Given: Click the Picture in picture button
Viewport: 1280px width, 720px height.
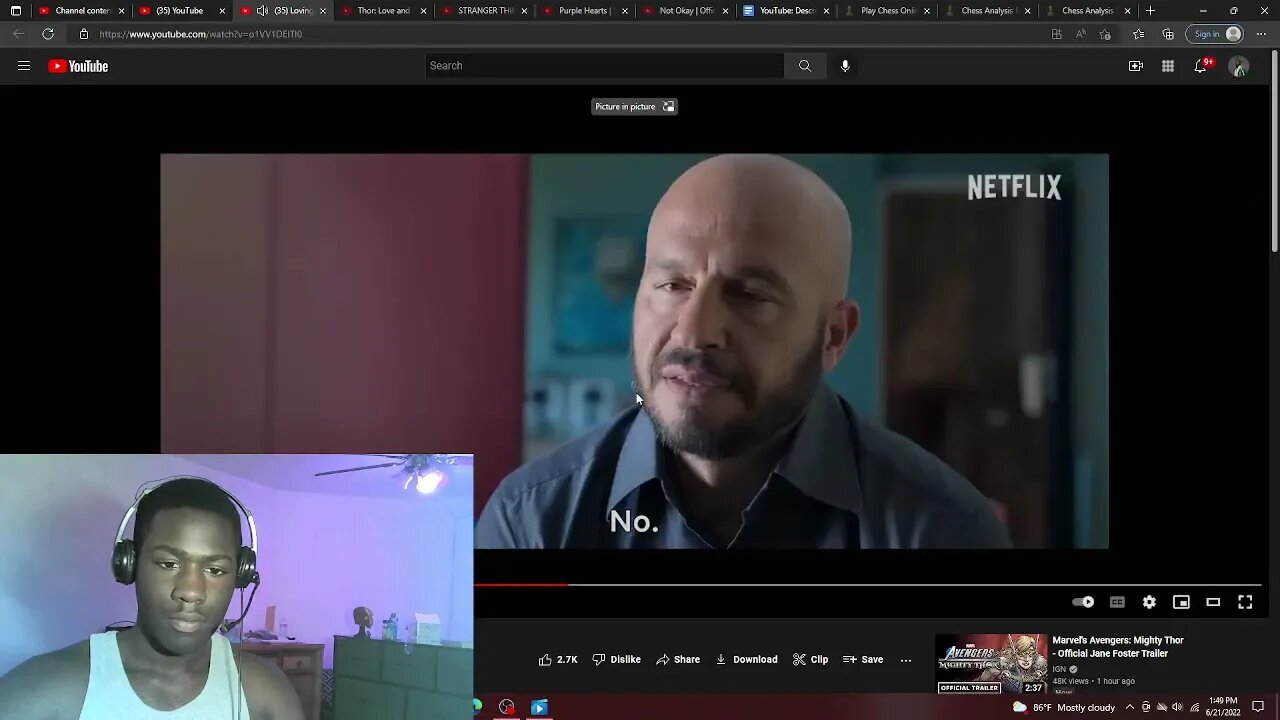Looking at the screenshot, I should click(x=634, y=107).
